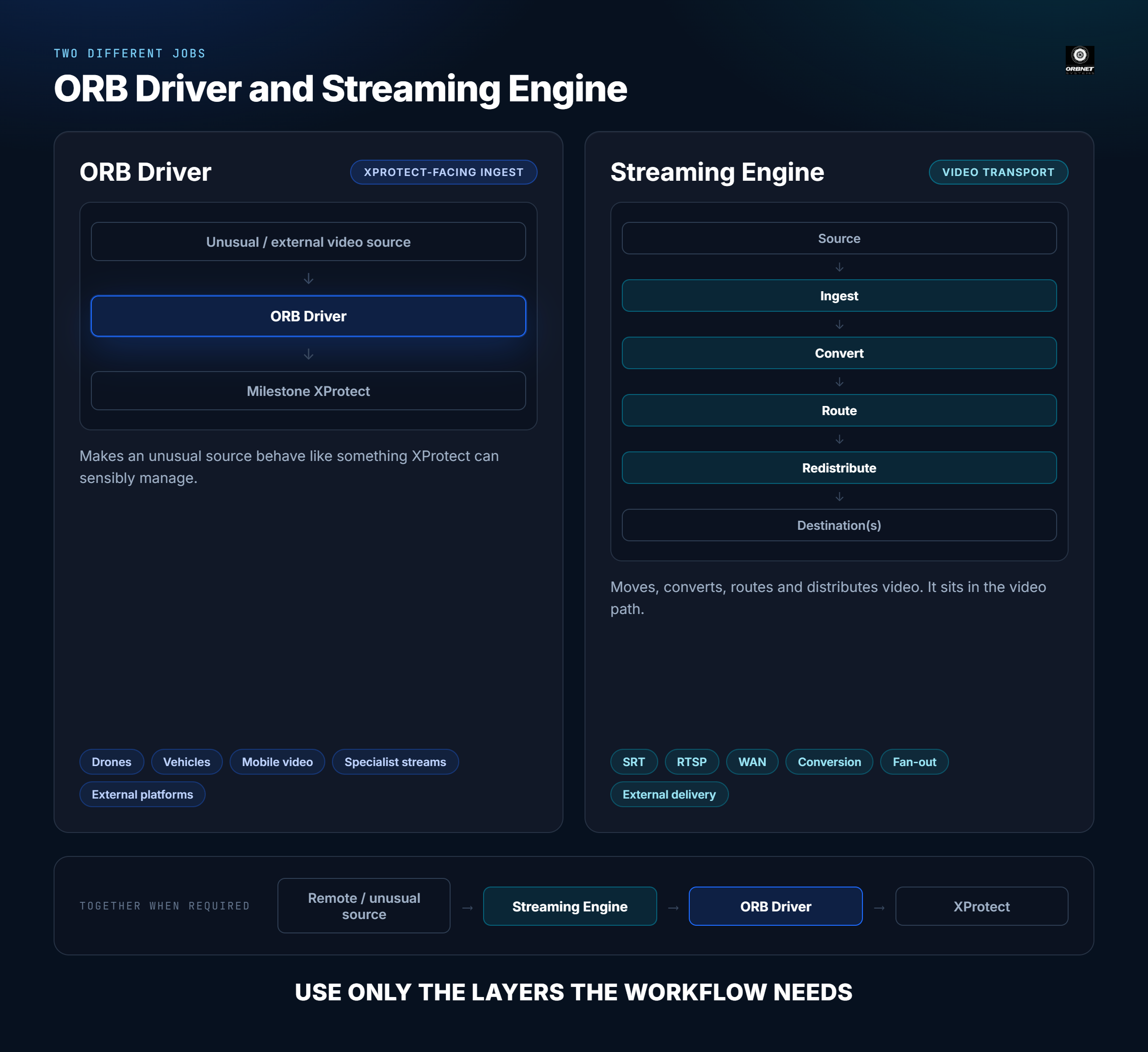Image resolution: width=1148 pixels, height=1052 pixels.
Task: Click the TOGETHER WHEN REQUIRED label
Action: 165,906
